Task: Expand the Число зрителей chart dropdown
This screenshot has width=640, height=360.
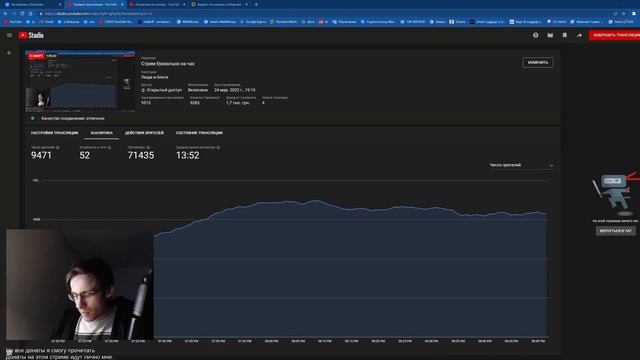Action: pyautogui.click(x=521, y=165)
